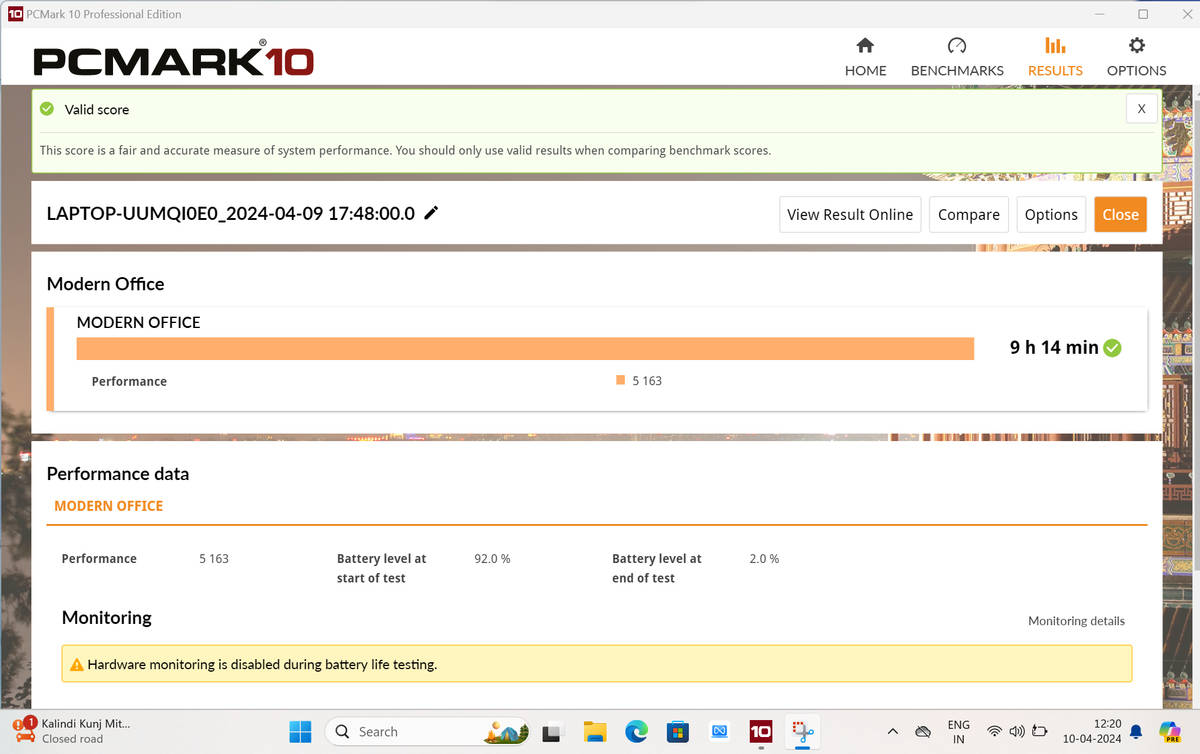Click the volume speaker tray icon
1200x754 pixels.
(1017, 731)
